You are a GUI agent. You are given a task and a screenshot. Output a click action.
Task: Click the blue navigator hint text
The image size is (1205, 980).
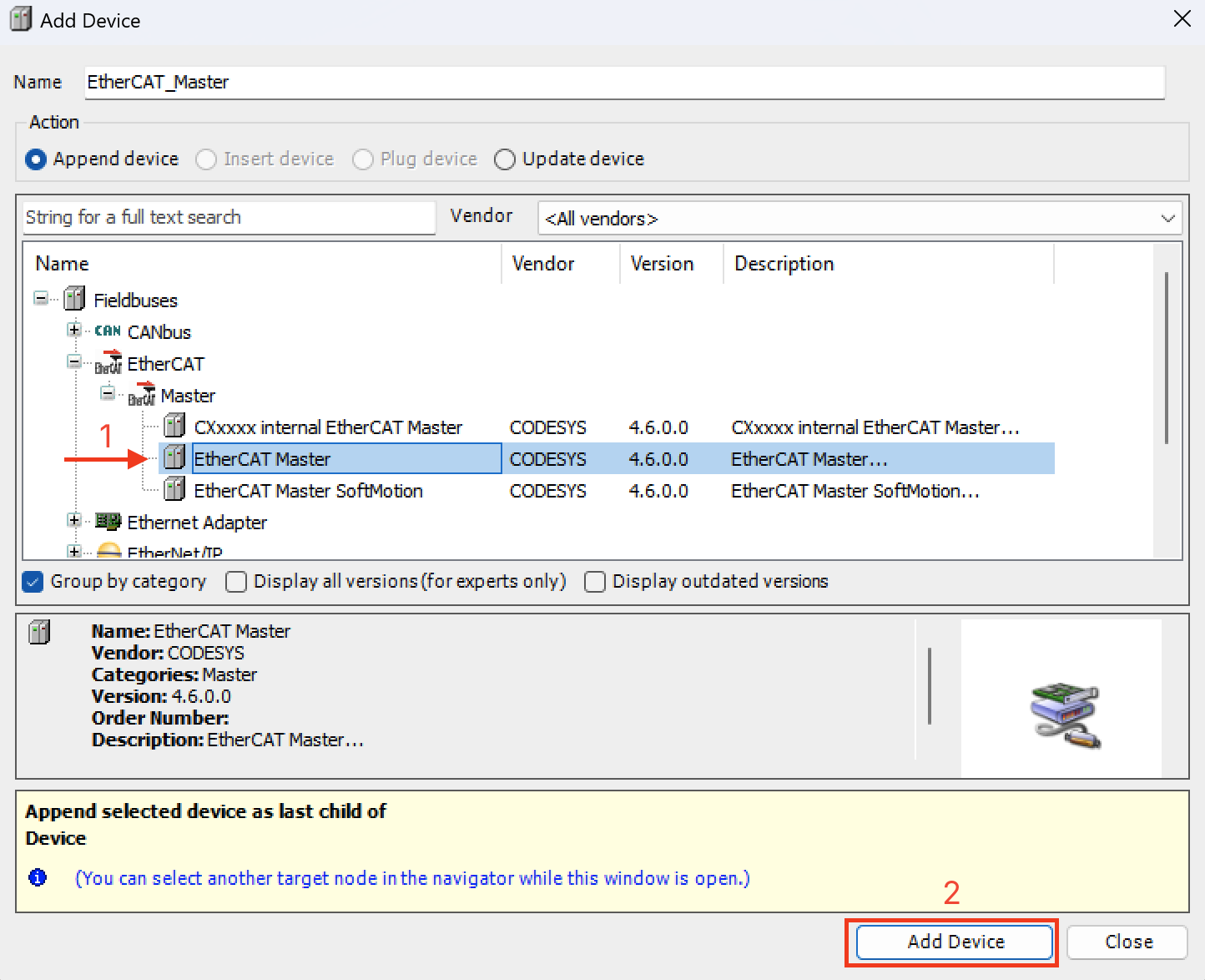(412, 878)
